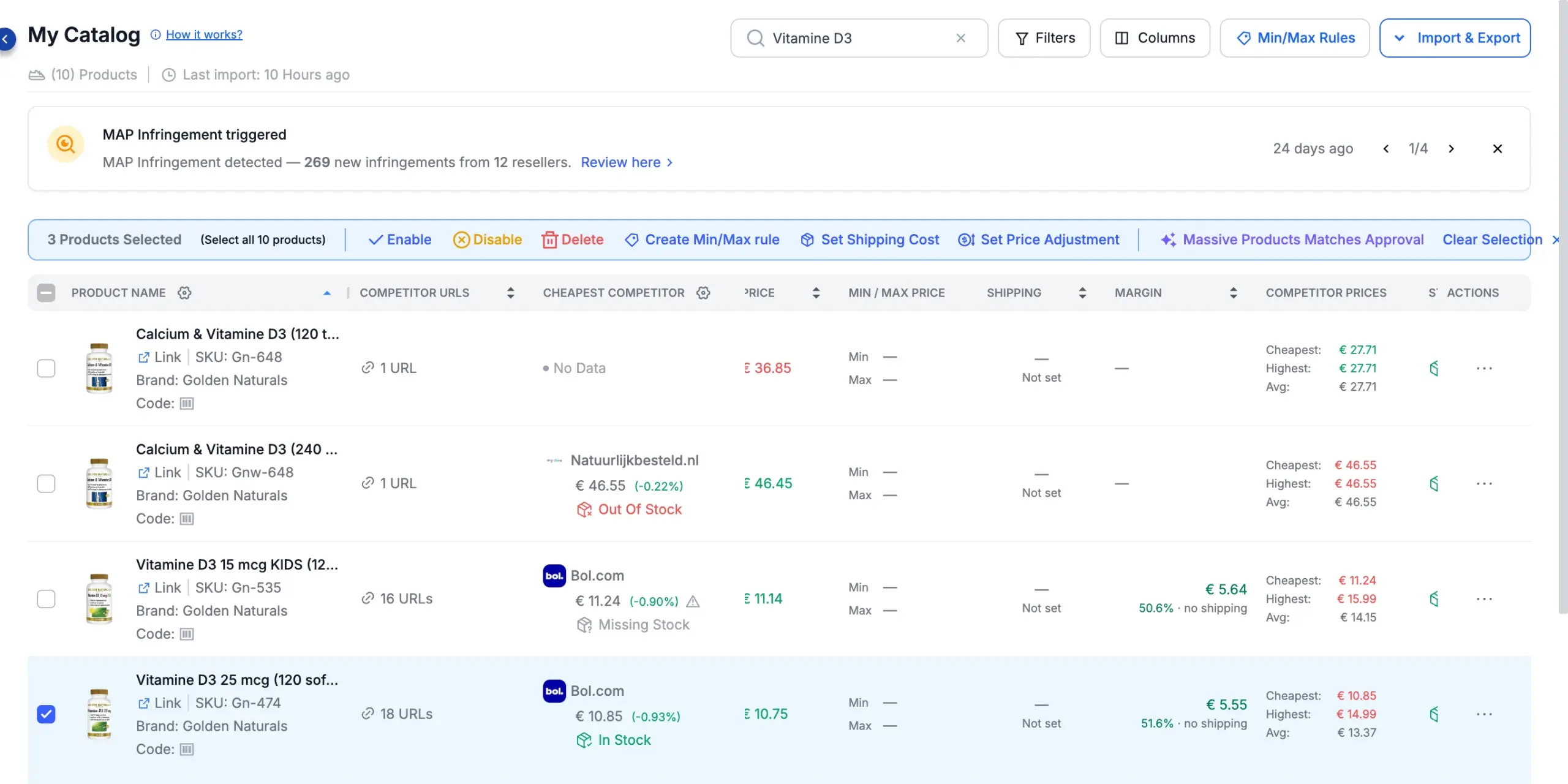Open the three-dot actions menu for Gn-648
Image resolution: width=1568 pixels, height=784 pixels.
(1484, 368)
